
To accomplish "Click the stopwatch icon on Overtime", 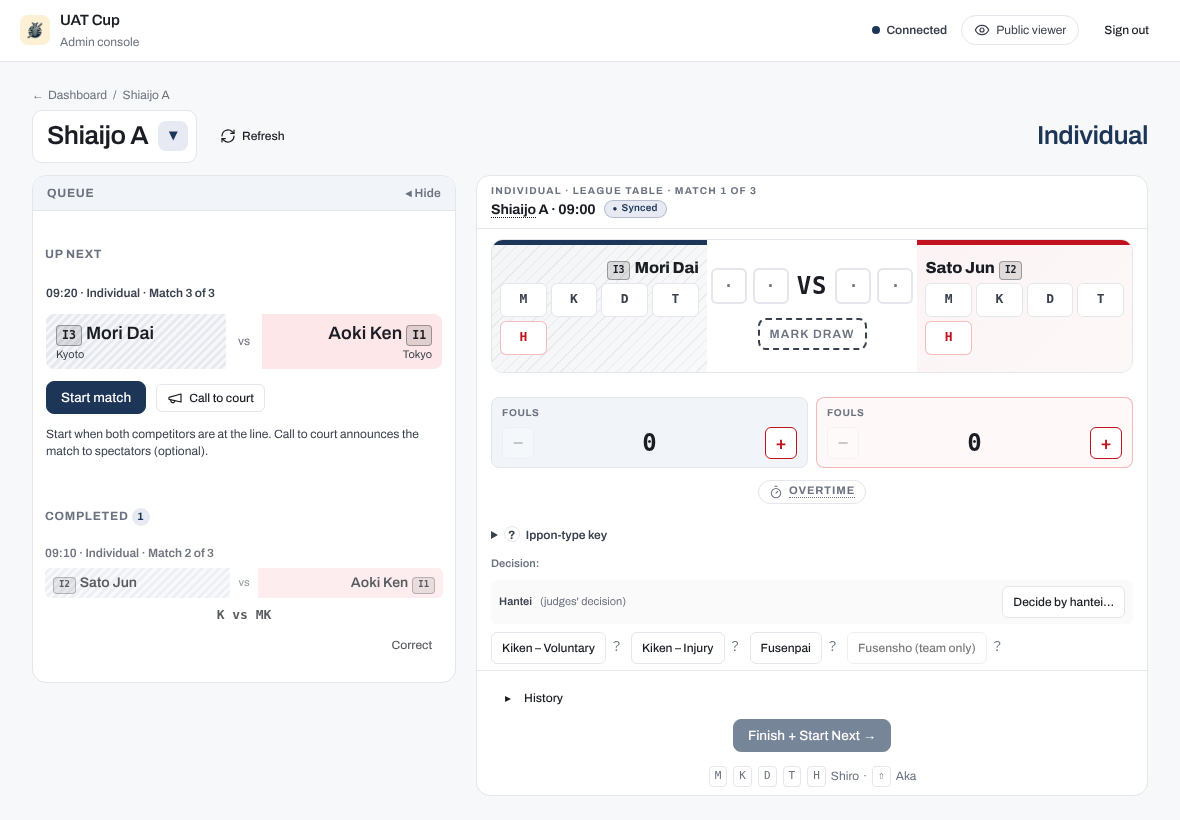I will (776, 492).
